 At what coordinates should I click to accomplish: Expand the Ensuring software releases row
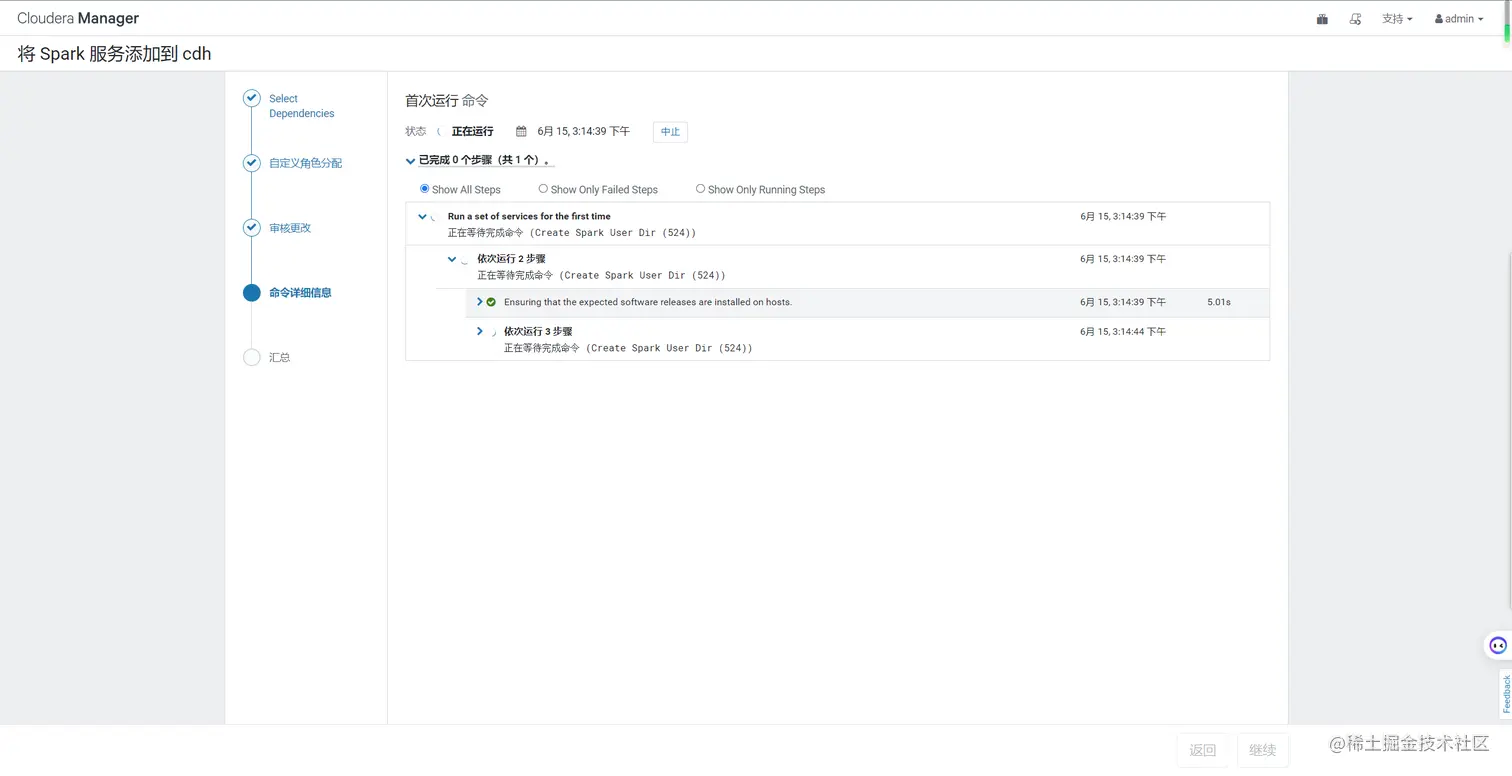480,302
